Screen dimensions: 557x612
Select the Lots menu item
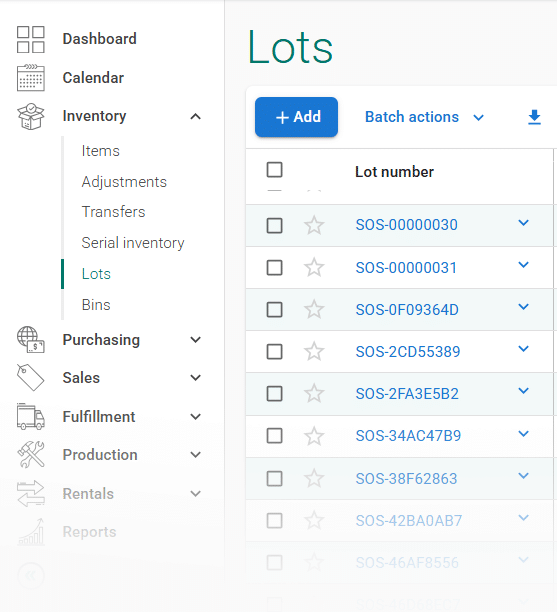coord(96,274)
